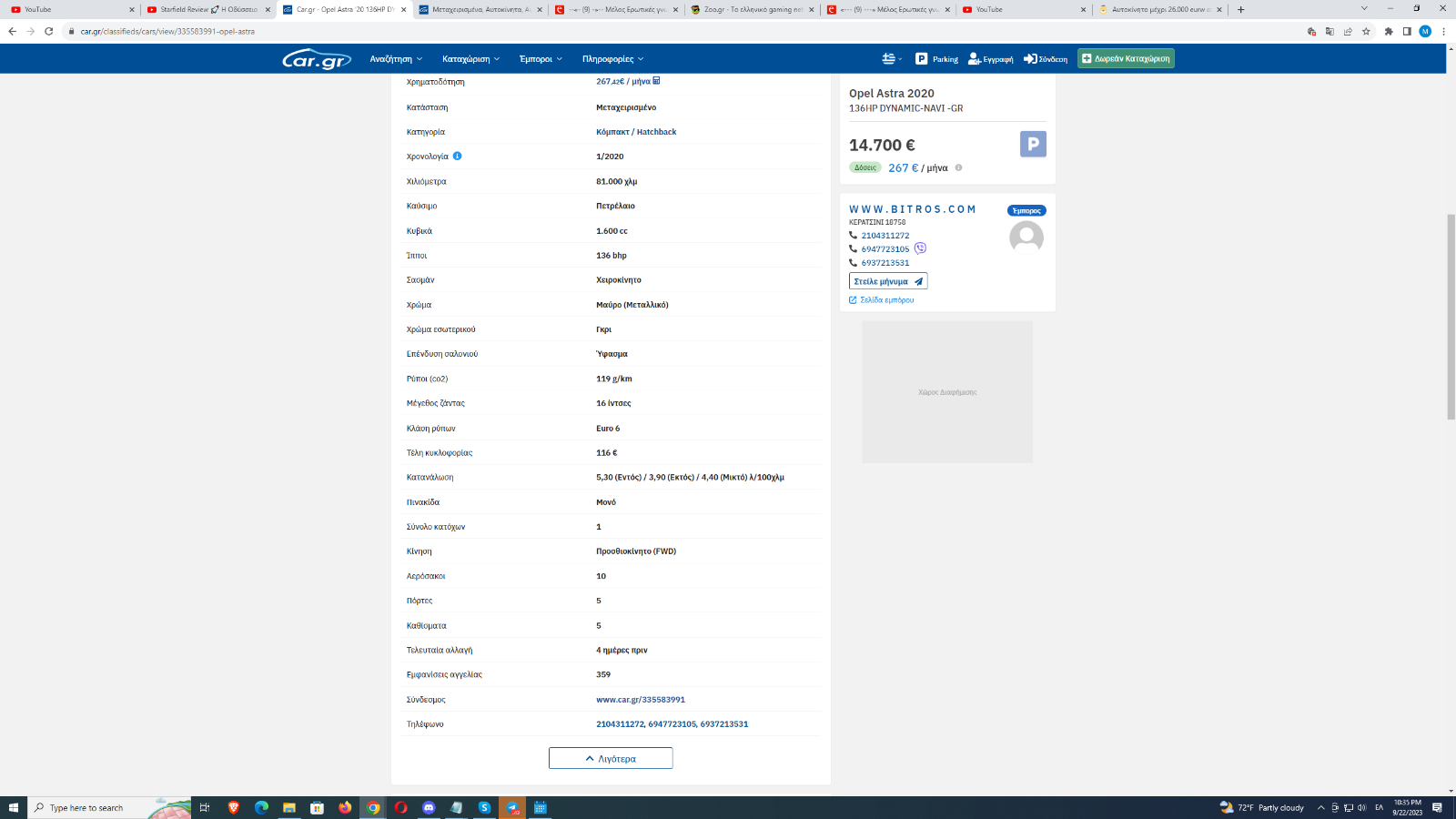Open the Κόμπακτ / Hatchback category link

point(636,132)
